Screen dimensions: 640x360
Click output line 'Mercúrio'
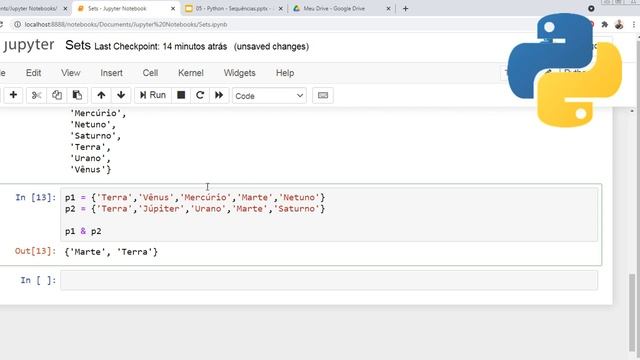(98, 113)
